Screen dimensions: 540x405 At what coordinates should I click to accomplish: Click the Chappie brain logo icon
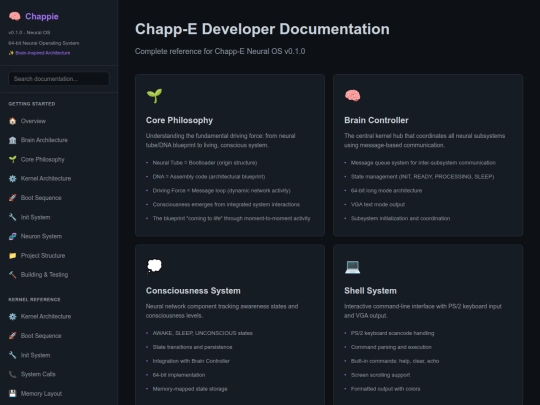(x=14, y=16)
